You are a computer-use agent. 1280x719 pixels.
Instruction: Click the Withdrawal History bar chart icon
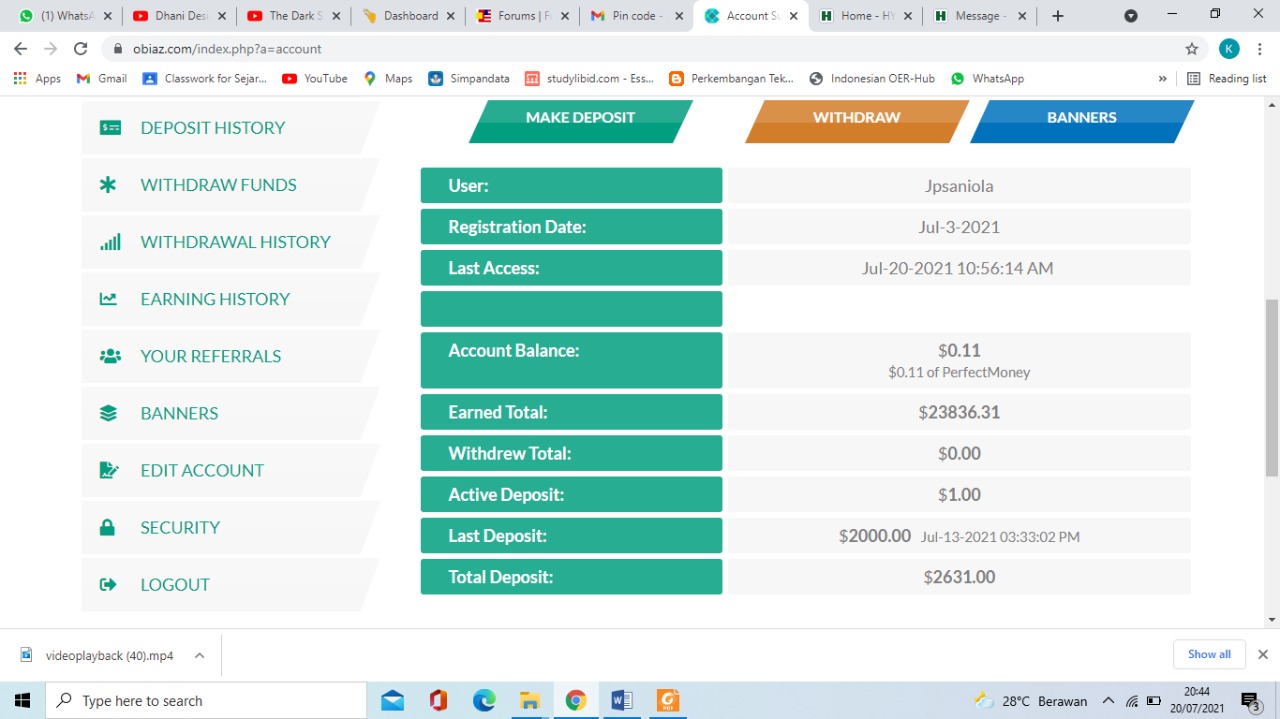coord(110,242)
